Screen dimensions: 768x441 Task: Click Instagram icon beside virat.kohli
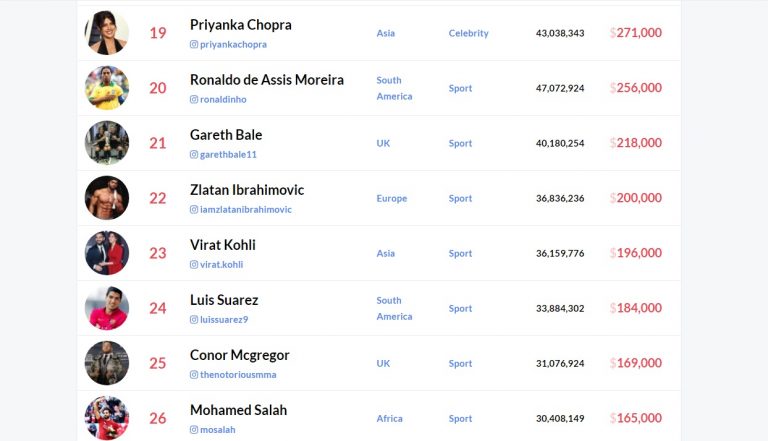194,265
